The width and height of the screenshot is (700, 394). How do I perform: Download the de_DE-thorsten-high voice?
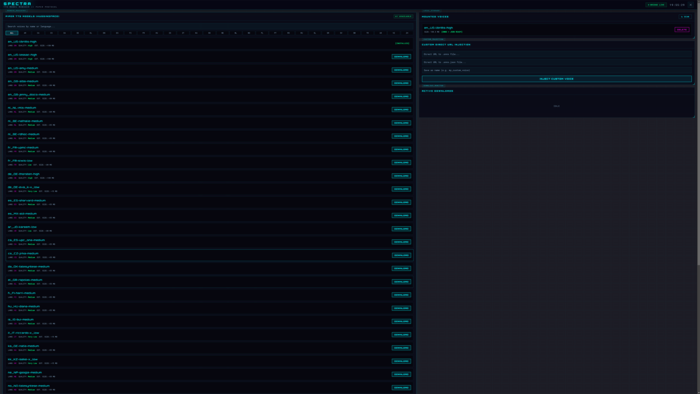401,176
